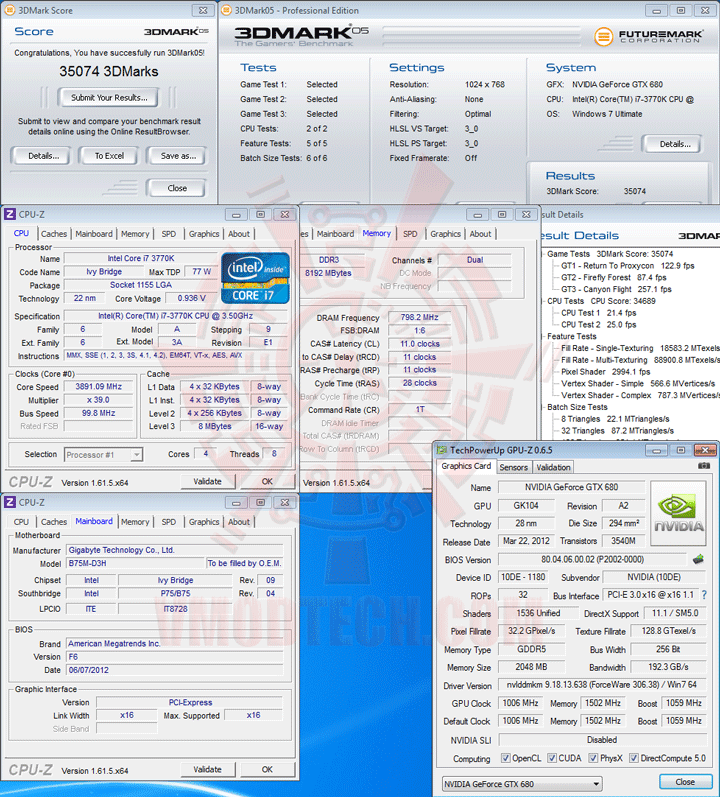
Task: Open Graphics tab in bottom CPU-Z window
Action: [x=204, y=522]
